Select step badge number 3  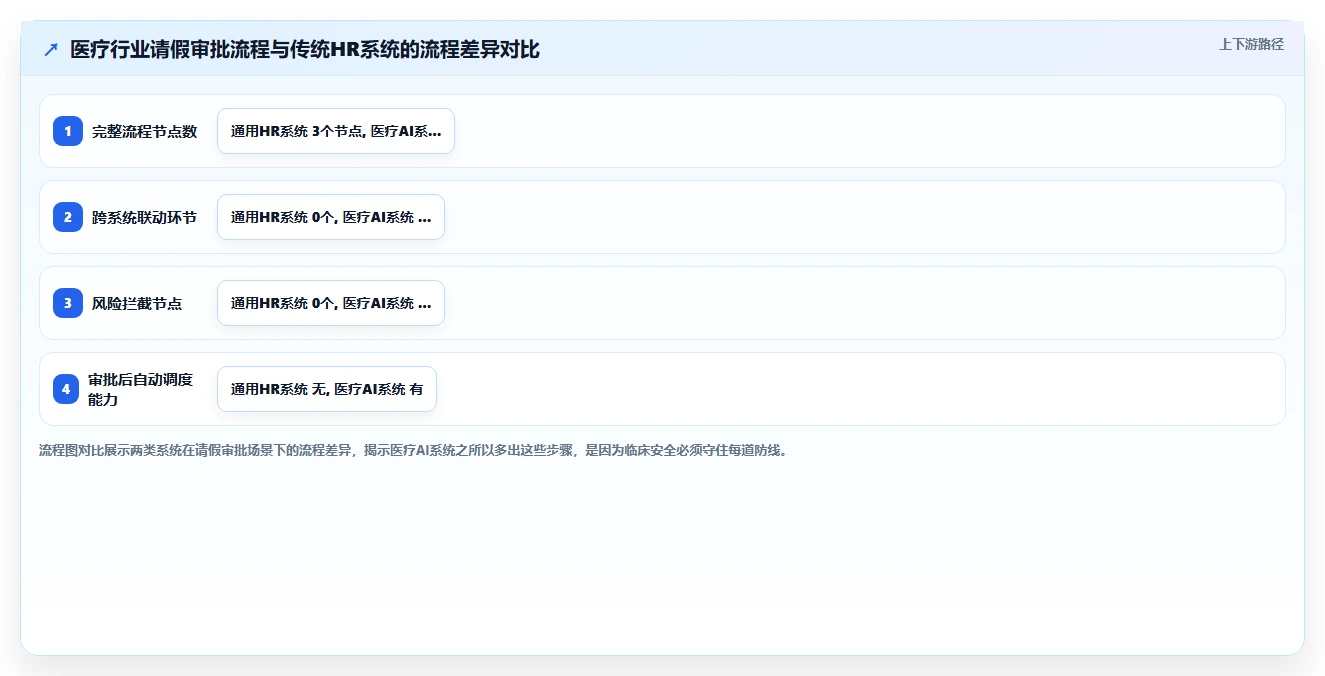(68, 303)
